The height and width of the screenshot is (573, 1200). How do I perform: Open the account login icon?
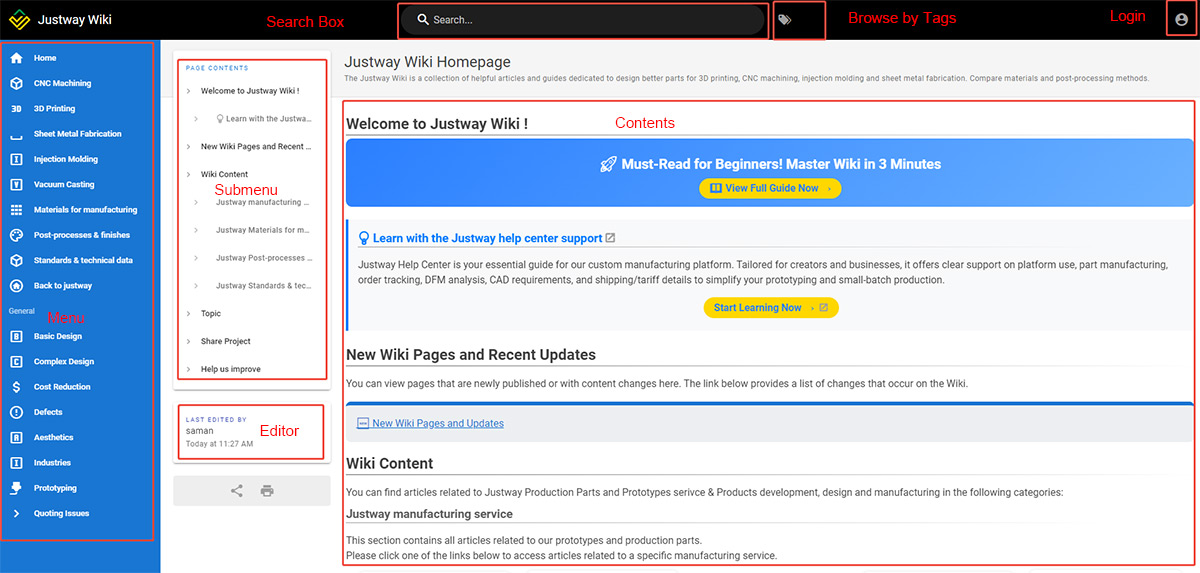point(1181,19)
